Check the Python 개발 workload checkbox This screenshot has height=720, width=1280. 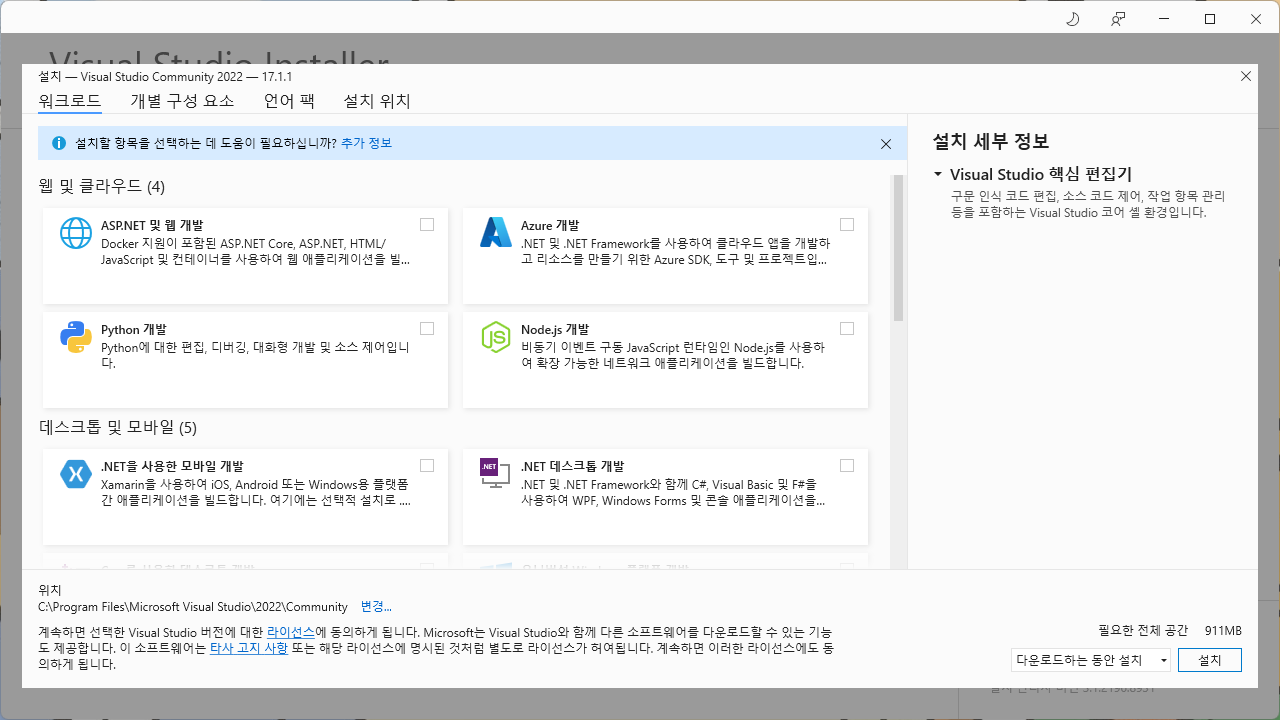tap(427, 329)
